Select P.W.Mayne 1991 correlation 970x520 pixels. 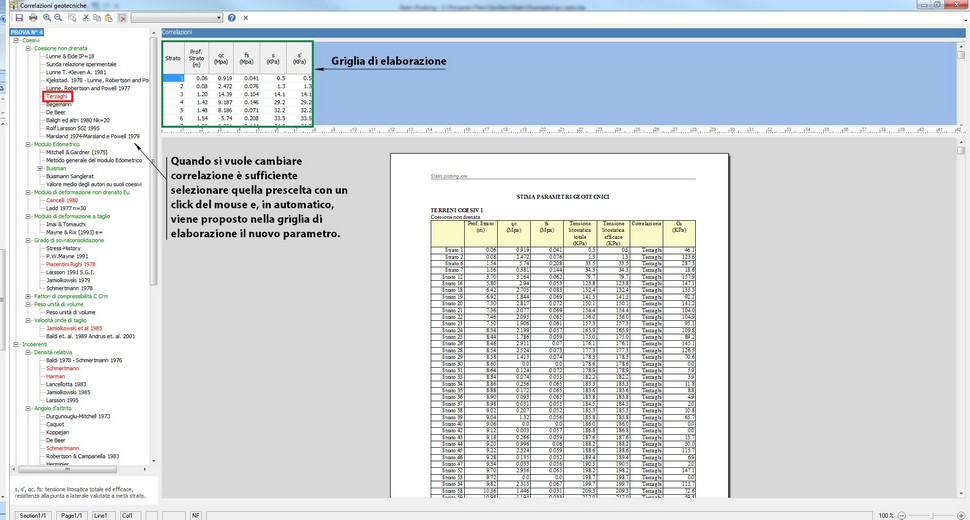(x=67, y=256)
